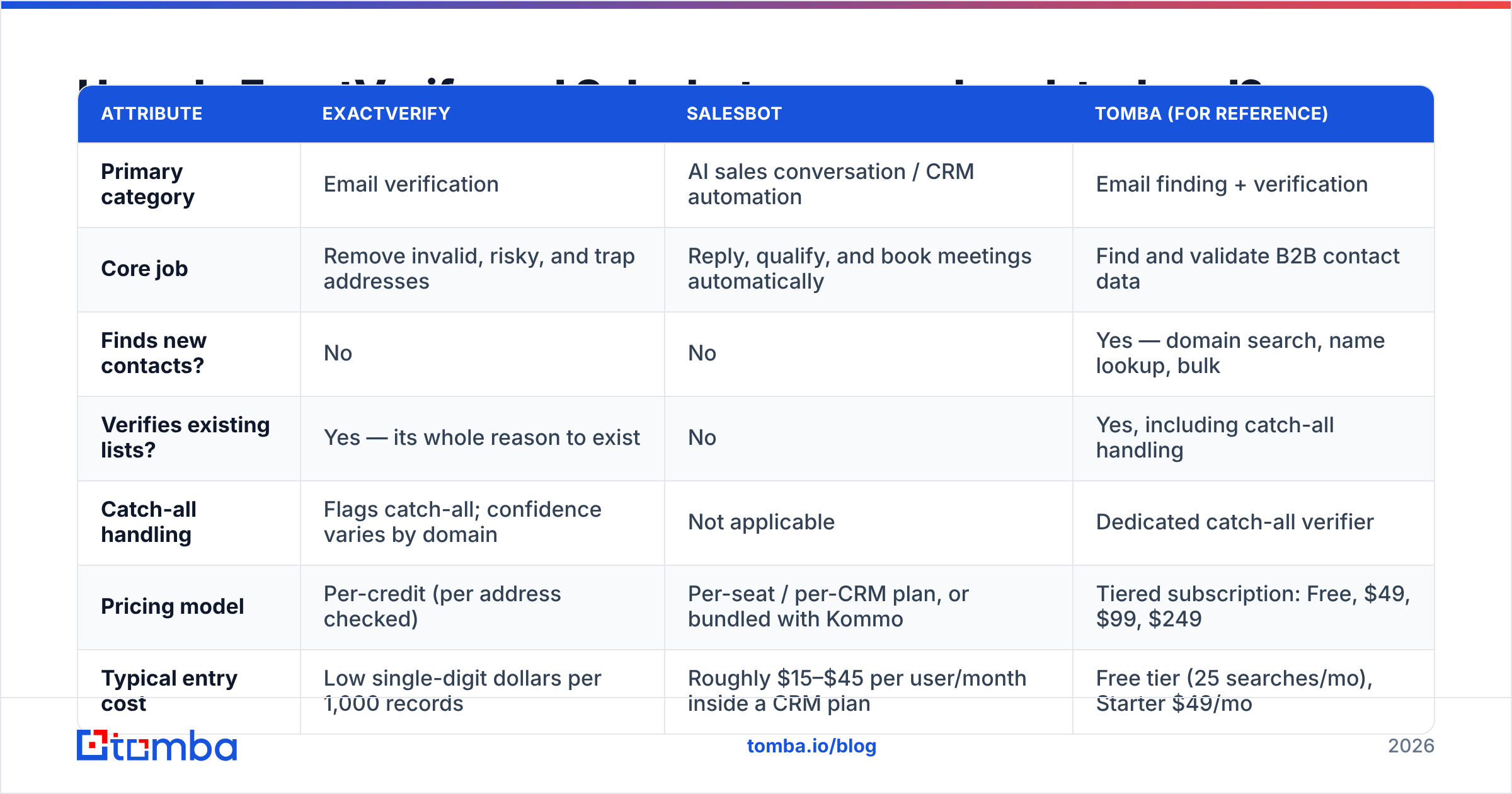Viewport: 1512px width, 794px height.
Task: Click the 2026 year label
Action: 1411,746
